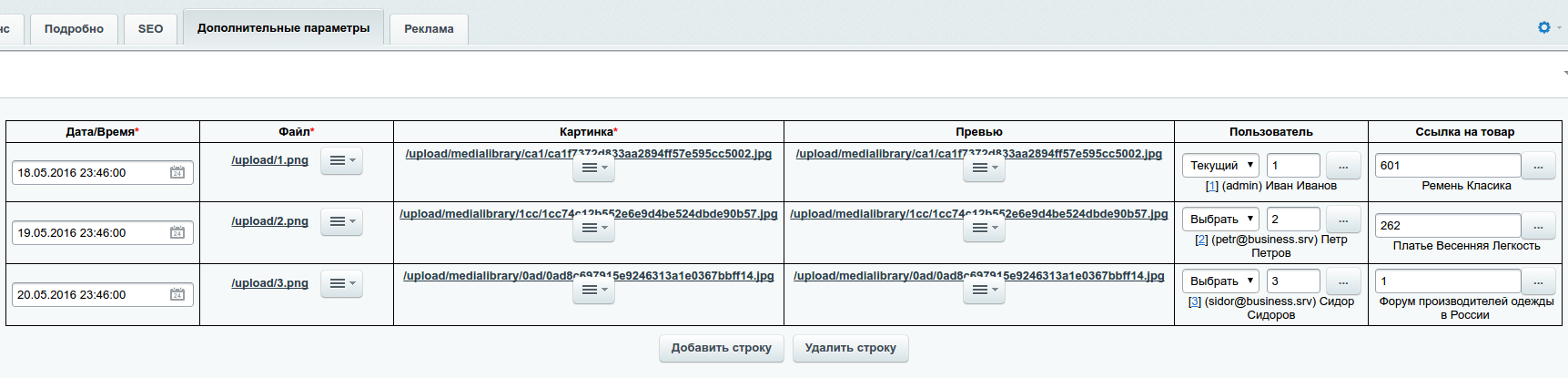Switch to the SEO tab

(x=150, y=29)
